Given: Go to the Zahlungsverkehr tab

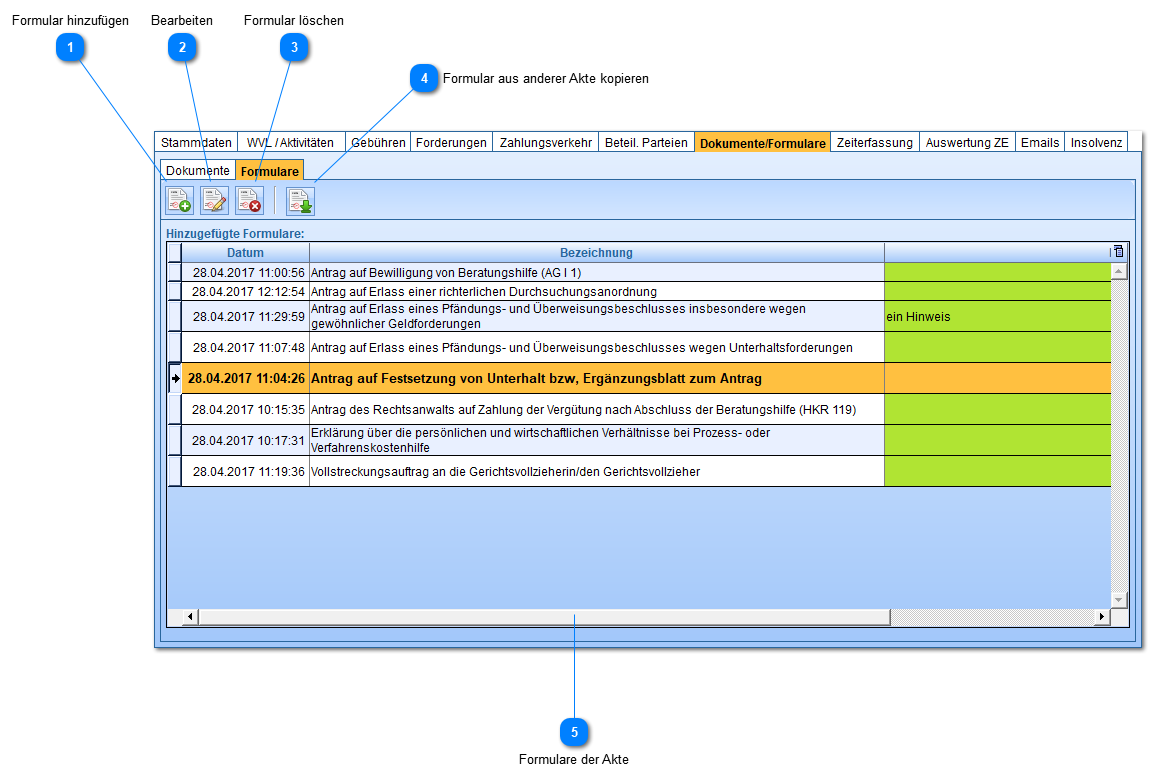Looking at the screenshot, I should pos(546,142).
